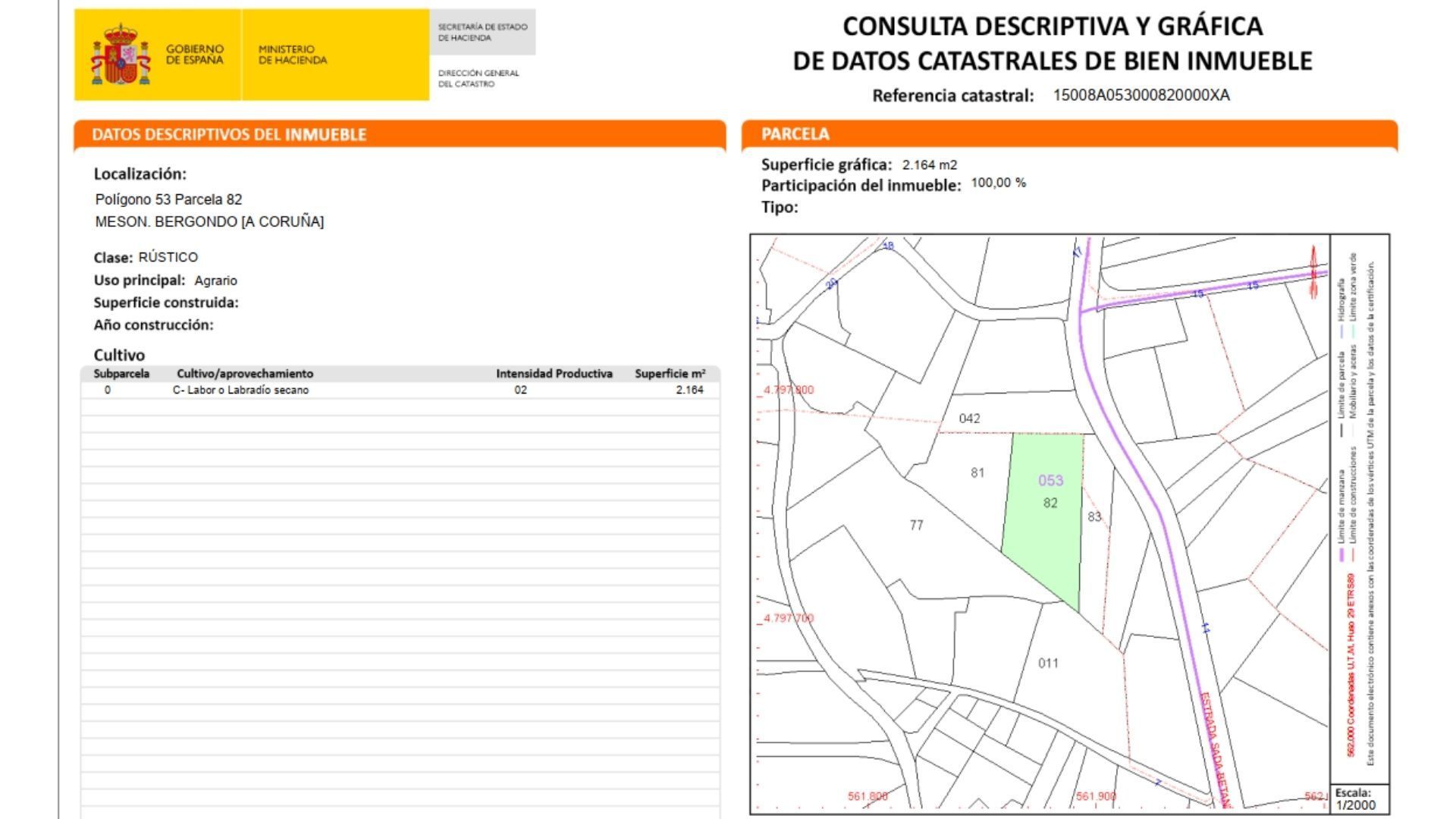
Task: Click the Superficie m² column header
Action: coord(670,373)
